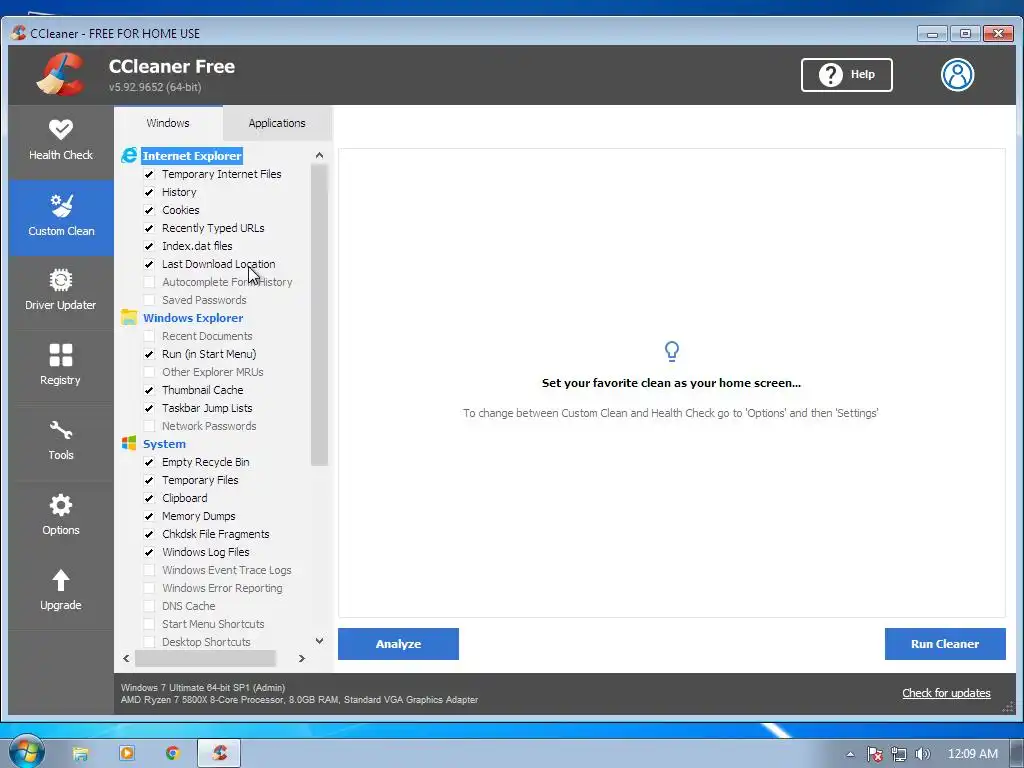Click the horizontal scroll right arrow
Image resolution: width=1024 pixels, height=768 pixels.
click(x=302, y=658)
